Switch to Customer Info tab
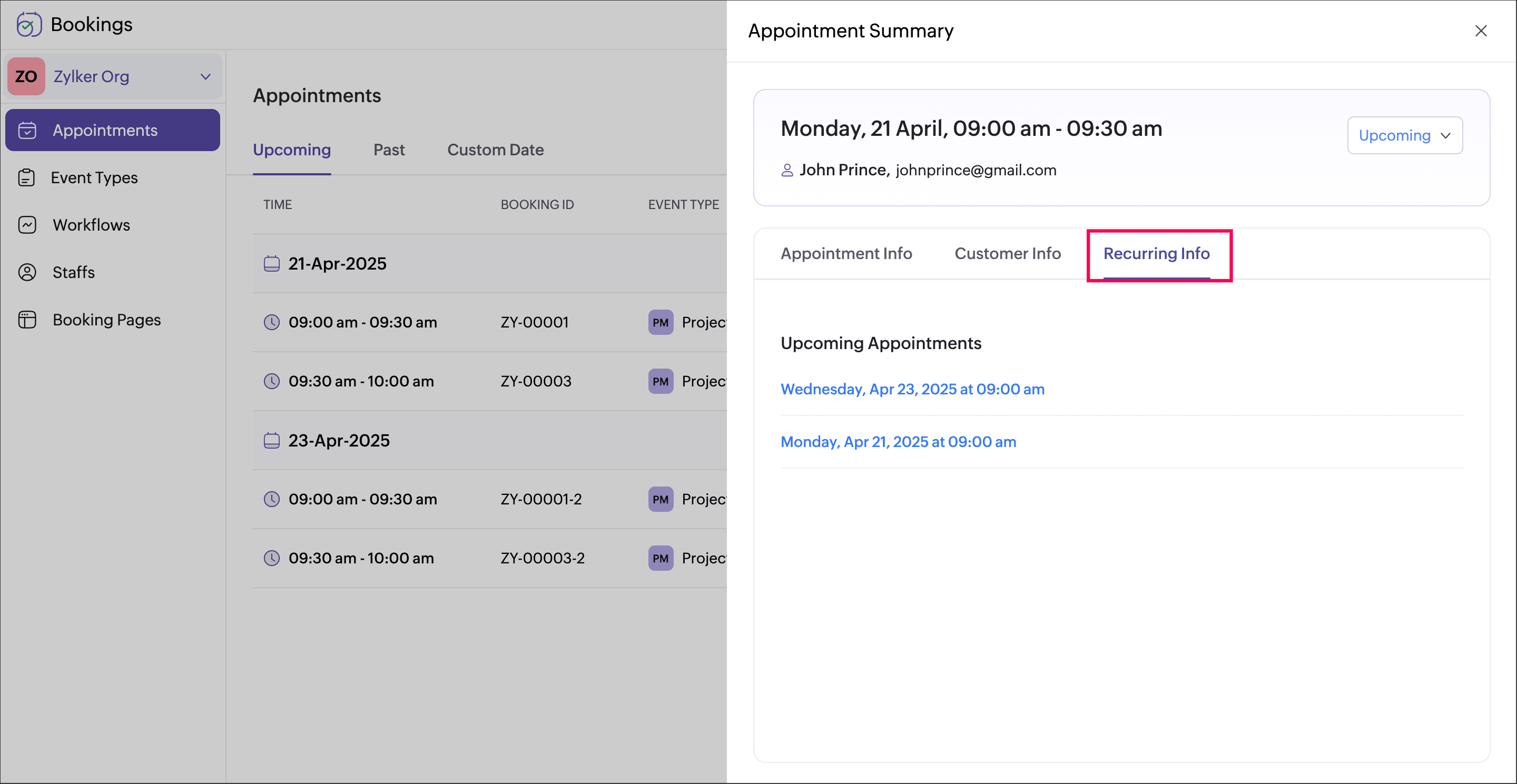The image size is (1517, 784). (x=1007, y=253)
